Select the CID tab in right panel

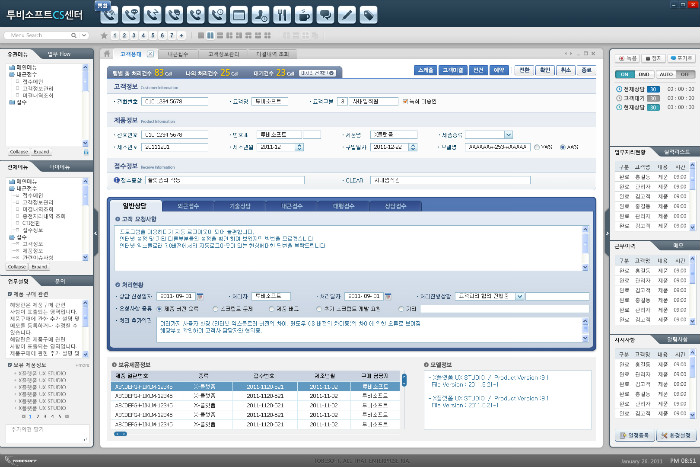(x=624, y=74)
